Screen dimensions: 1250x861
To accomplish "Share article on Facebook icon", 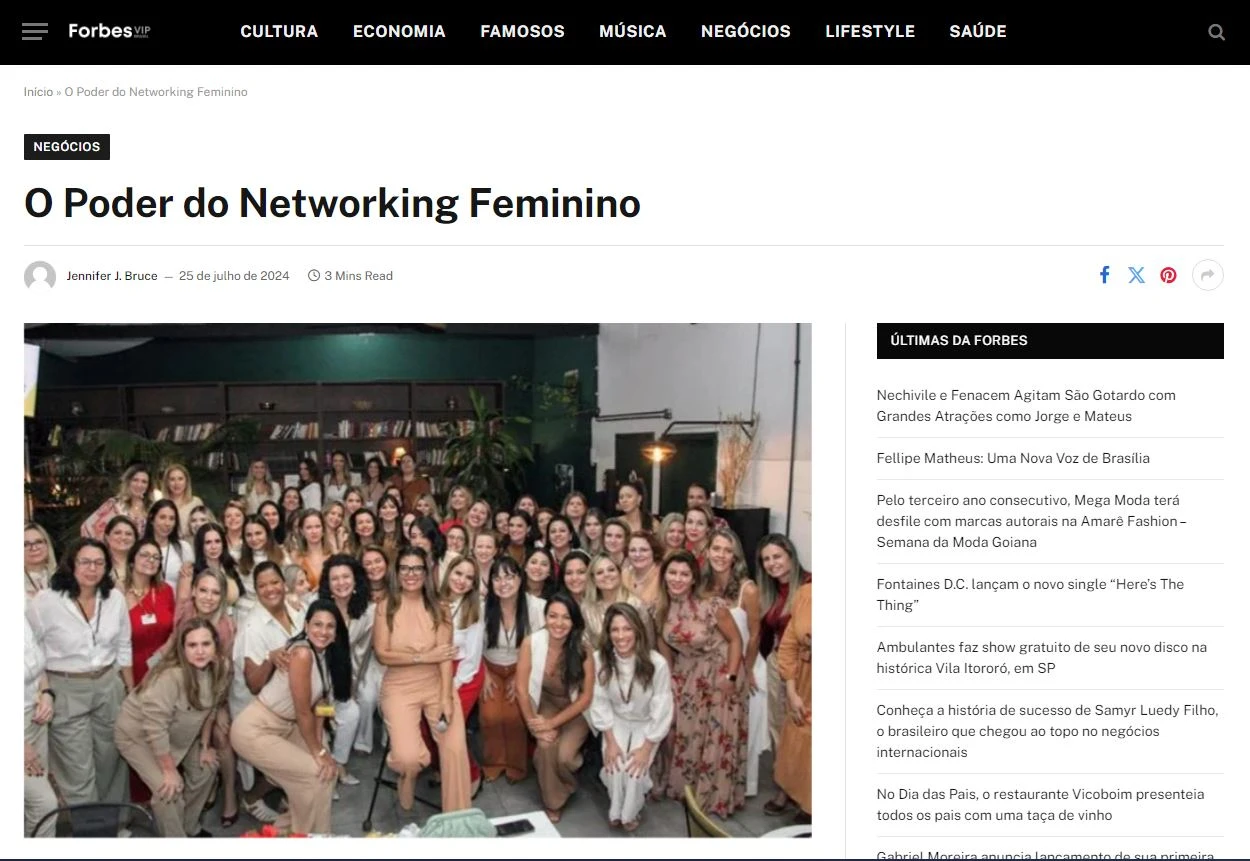I will 1104,275.
